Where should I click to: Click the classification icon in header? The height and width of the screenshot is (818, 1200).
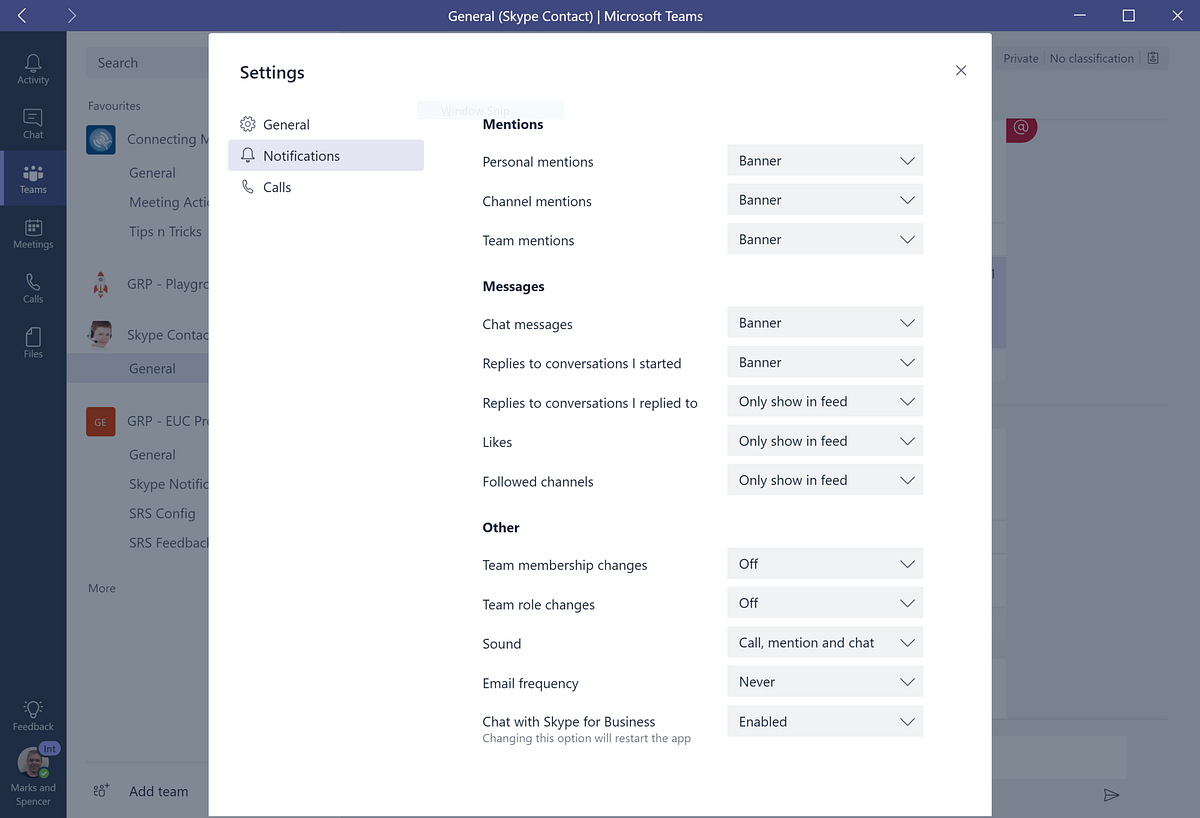(x=1153, y=58)
